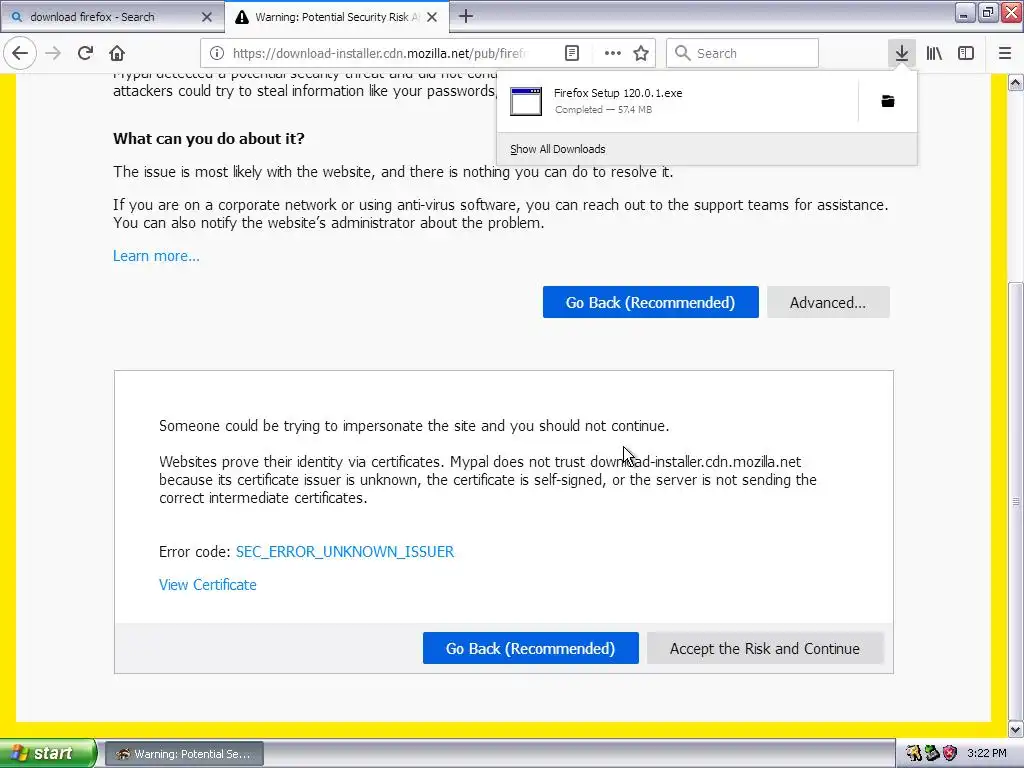Open the library icon

tap(934, 54)
